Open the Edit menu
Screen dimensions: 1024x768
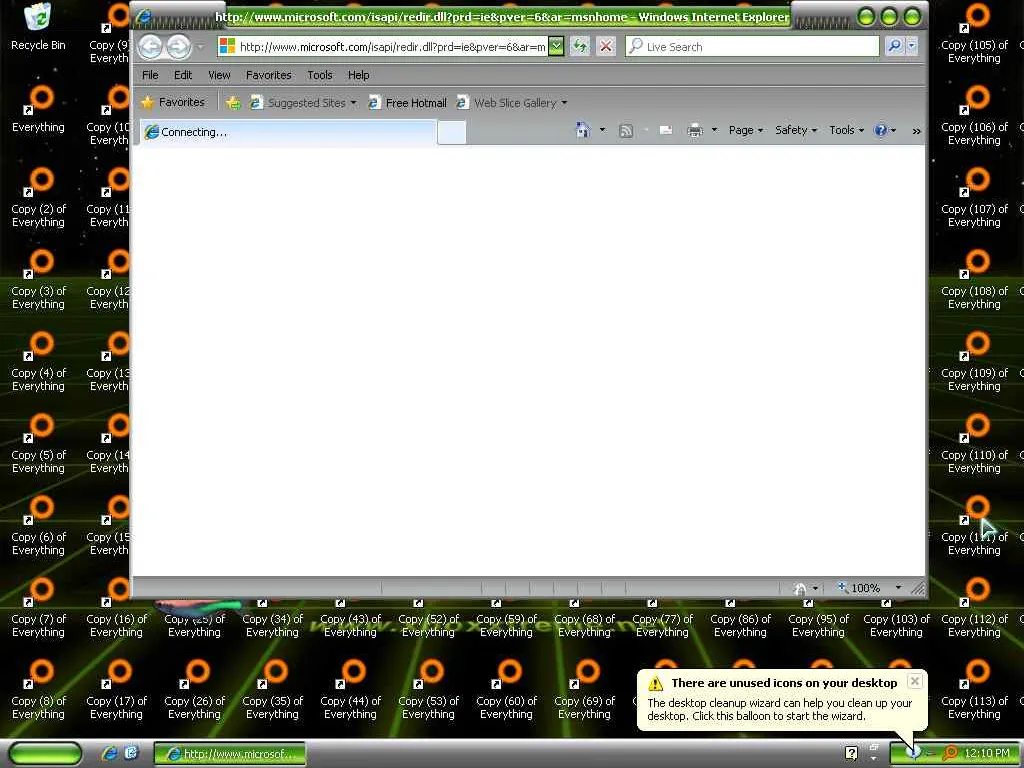pos(183,75)
